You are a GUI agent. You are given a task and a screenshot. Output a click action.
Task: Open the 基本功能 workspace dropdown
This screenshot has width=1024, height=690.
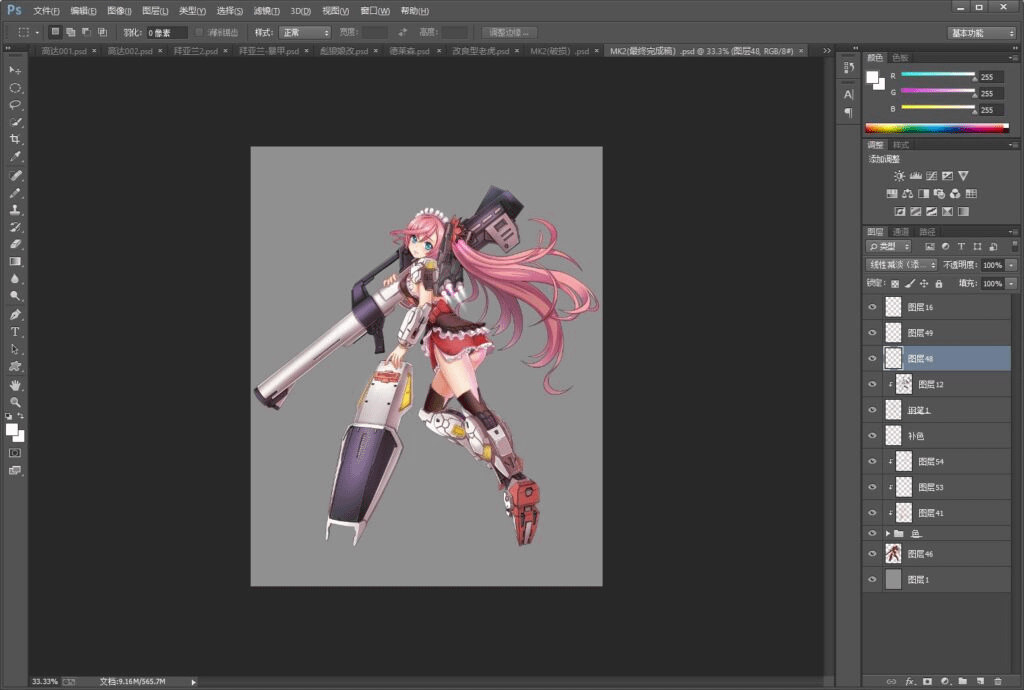[982, 33]
